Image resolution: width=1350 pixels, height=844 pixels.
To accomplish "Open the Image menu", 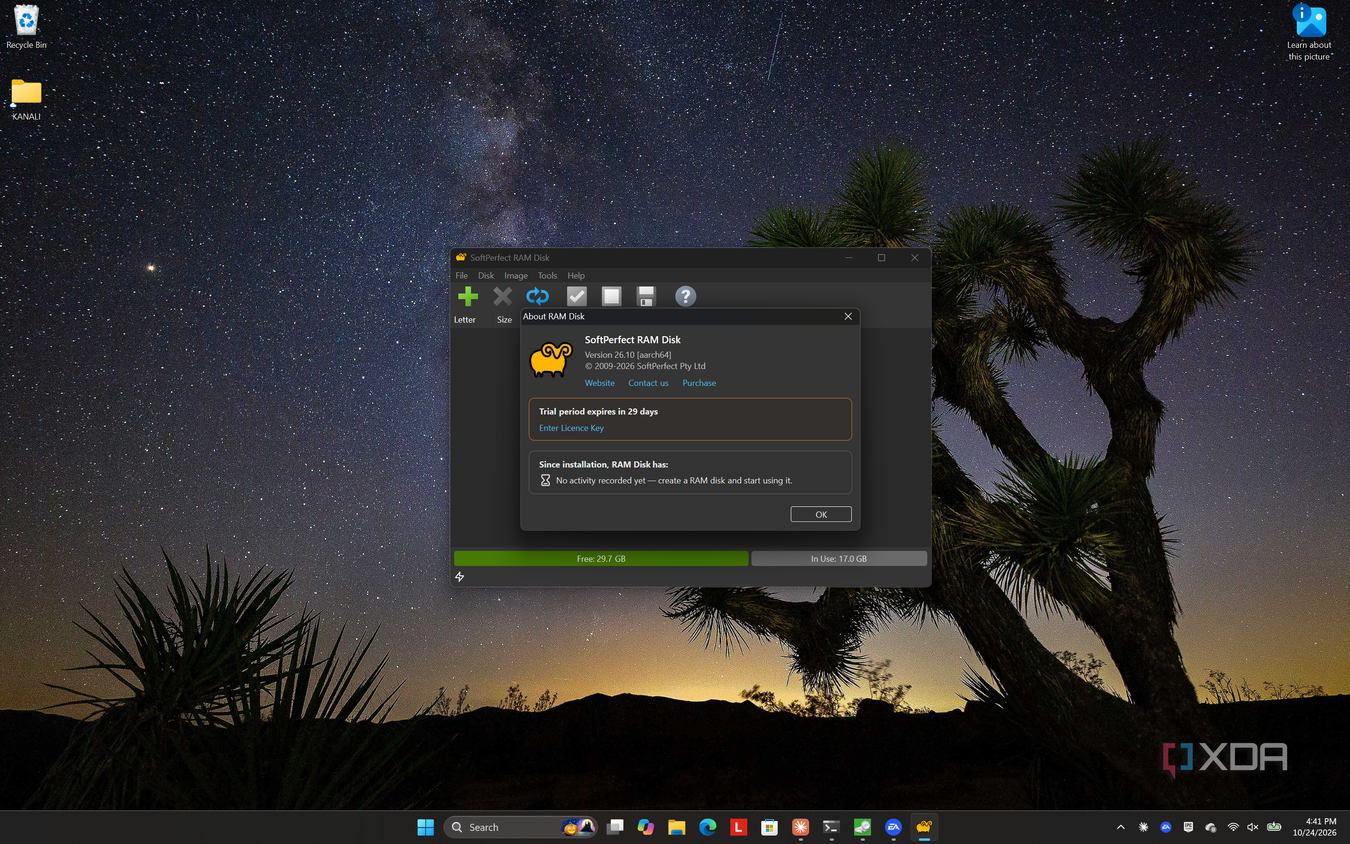I will (516, 276).
